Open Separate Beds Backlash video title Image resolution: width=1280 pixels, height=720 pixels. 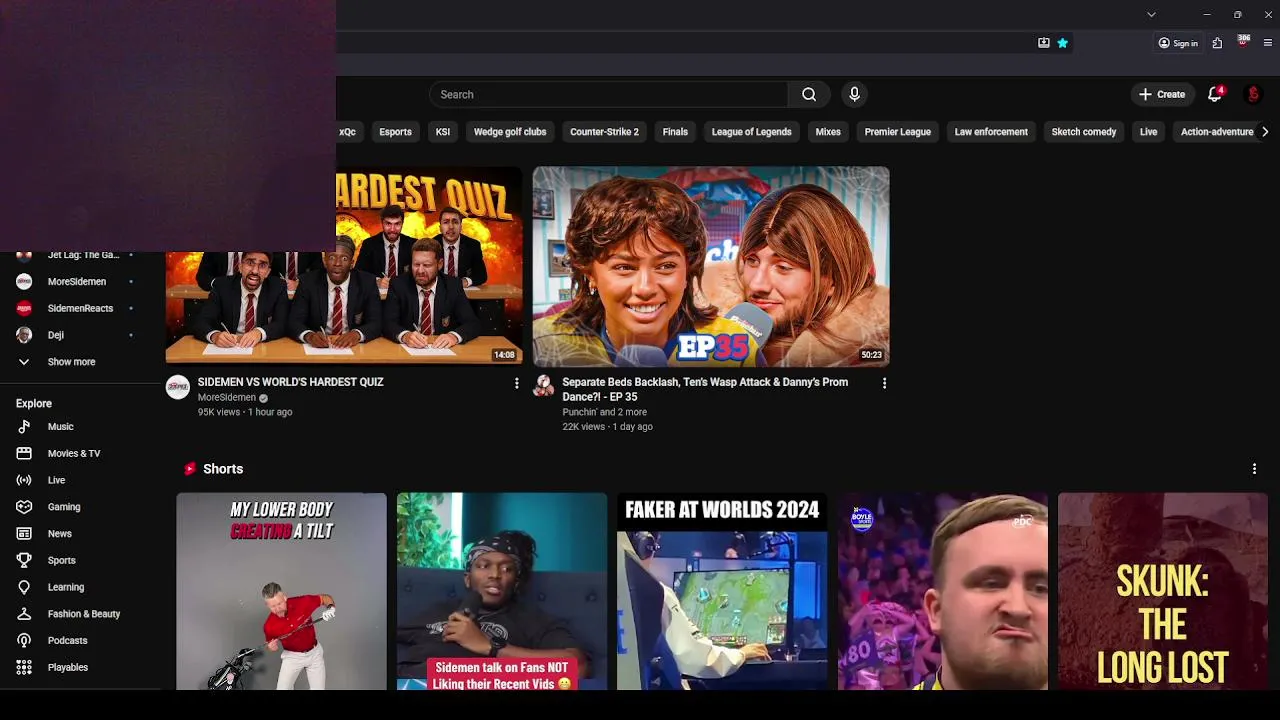705,389
